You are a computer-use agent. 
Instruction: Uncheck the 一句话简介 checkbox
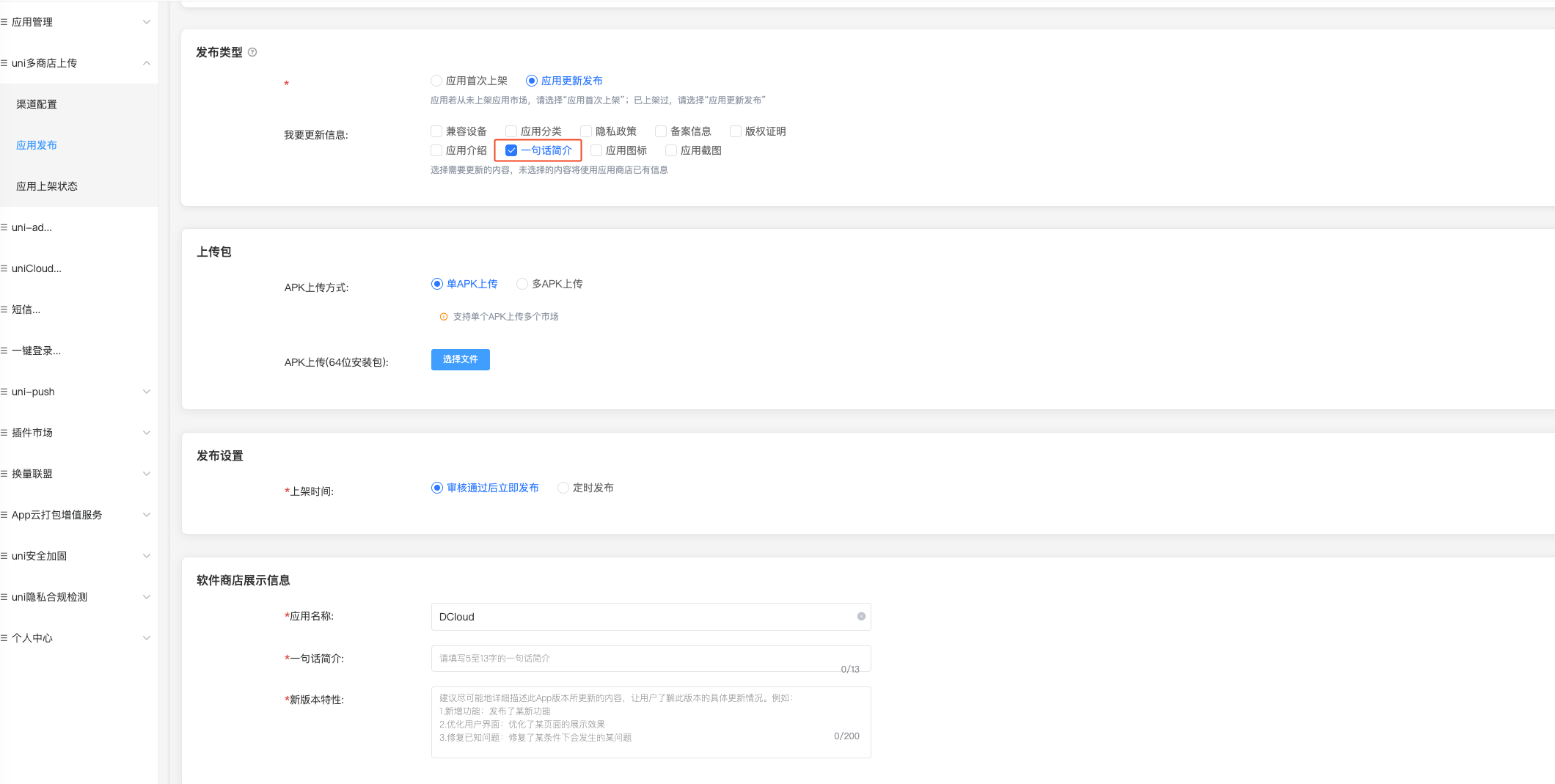(511, 150)
